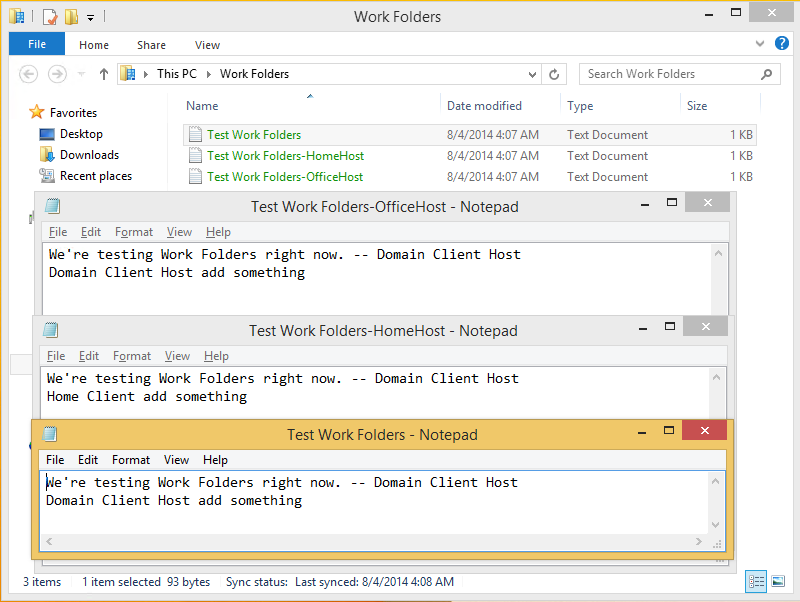Click This PC in the address path
This screenshot has width=800, height=602.
177,74
